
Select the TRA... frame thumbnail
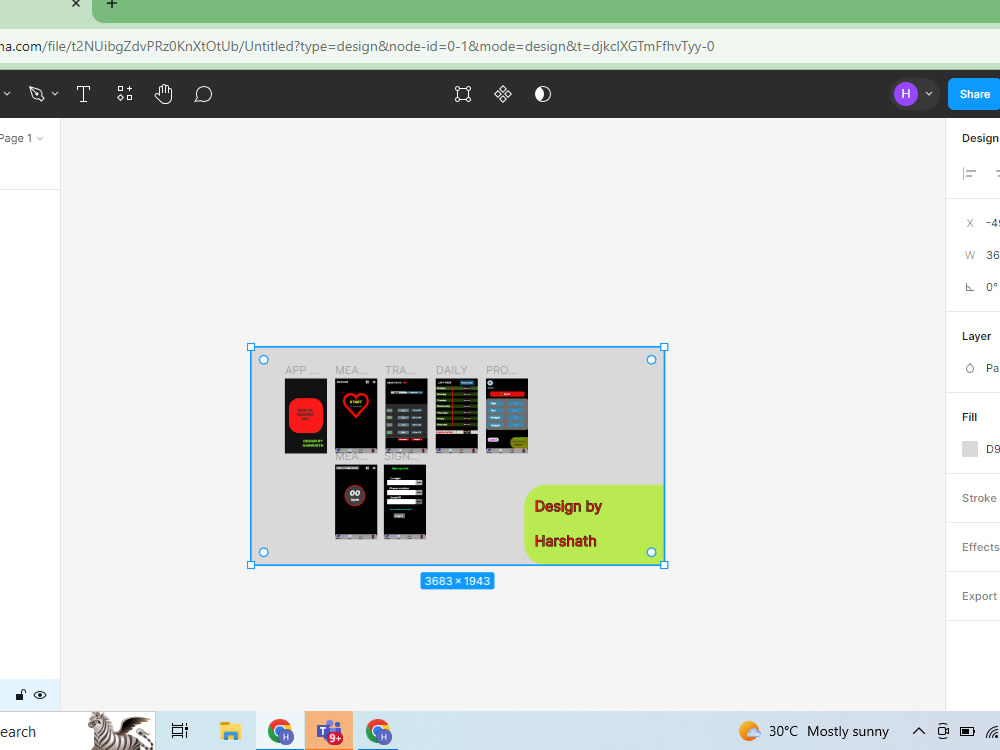(406, 416)
